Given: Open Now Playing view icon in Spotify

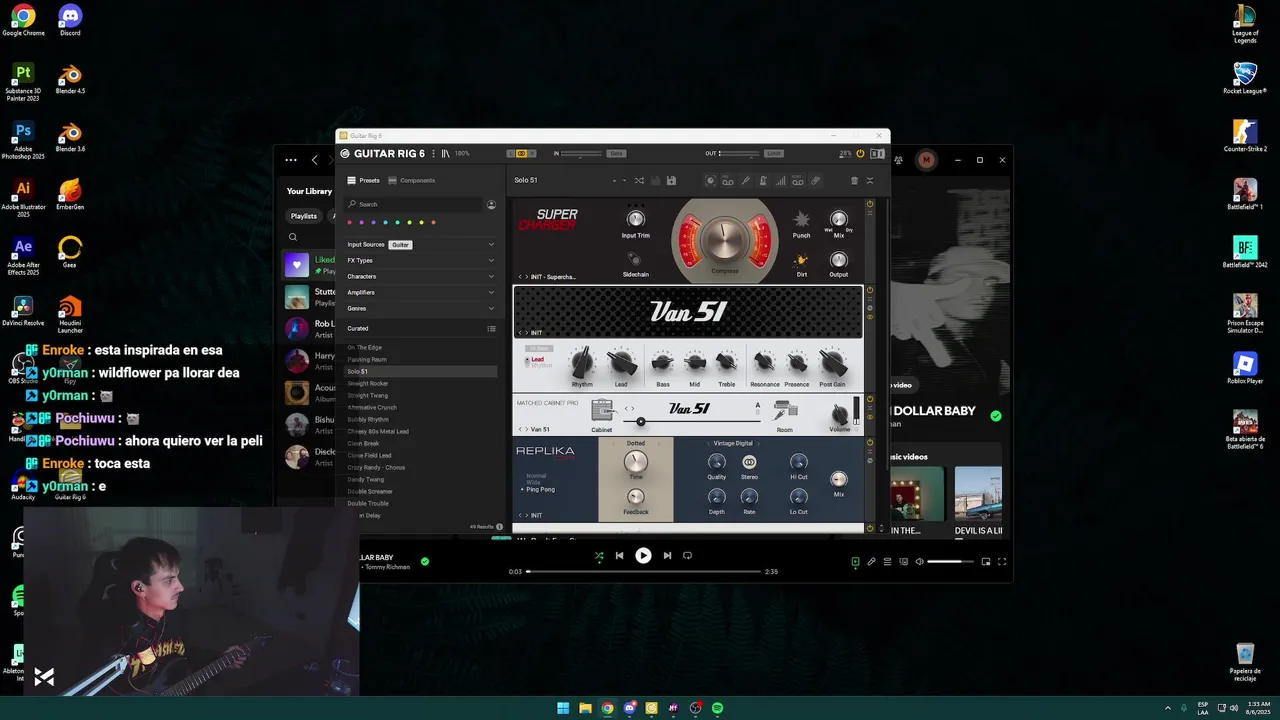Looking at the screenshot, I should coord(855,562).
